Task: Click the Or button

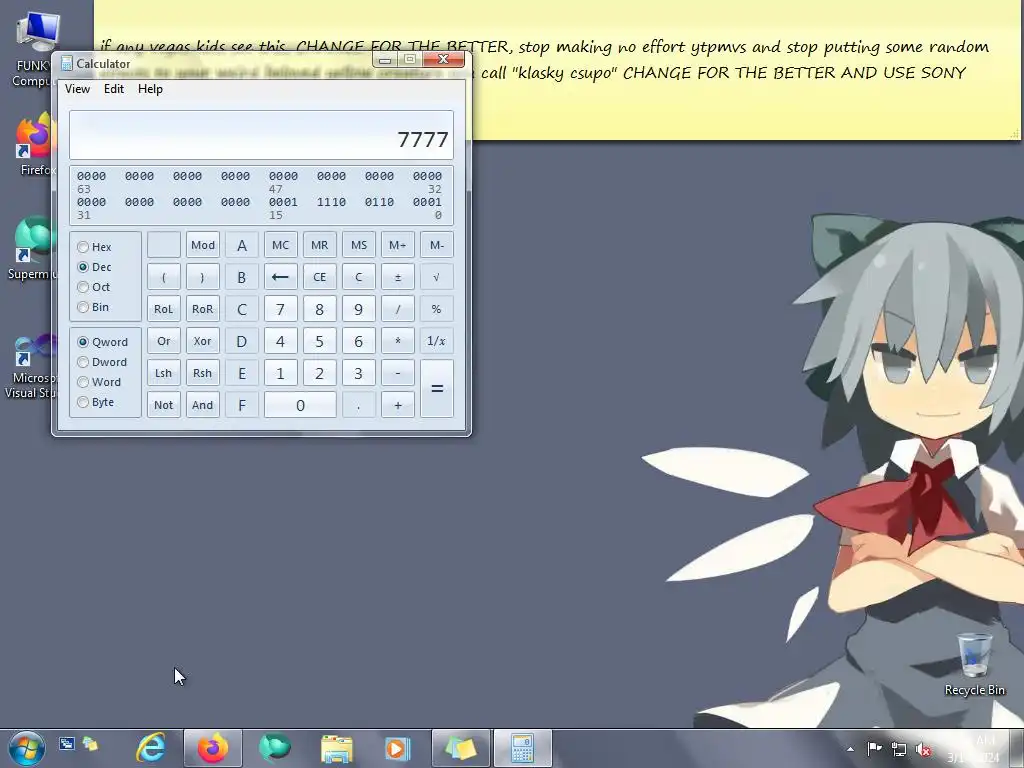Action: (163, 341)
